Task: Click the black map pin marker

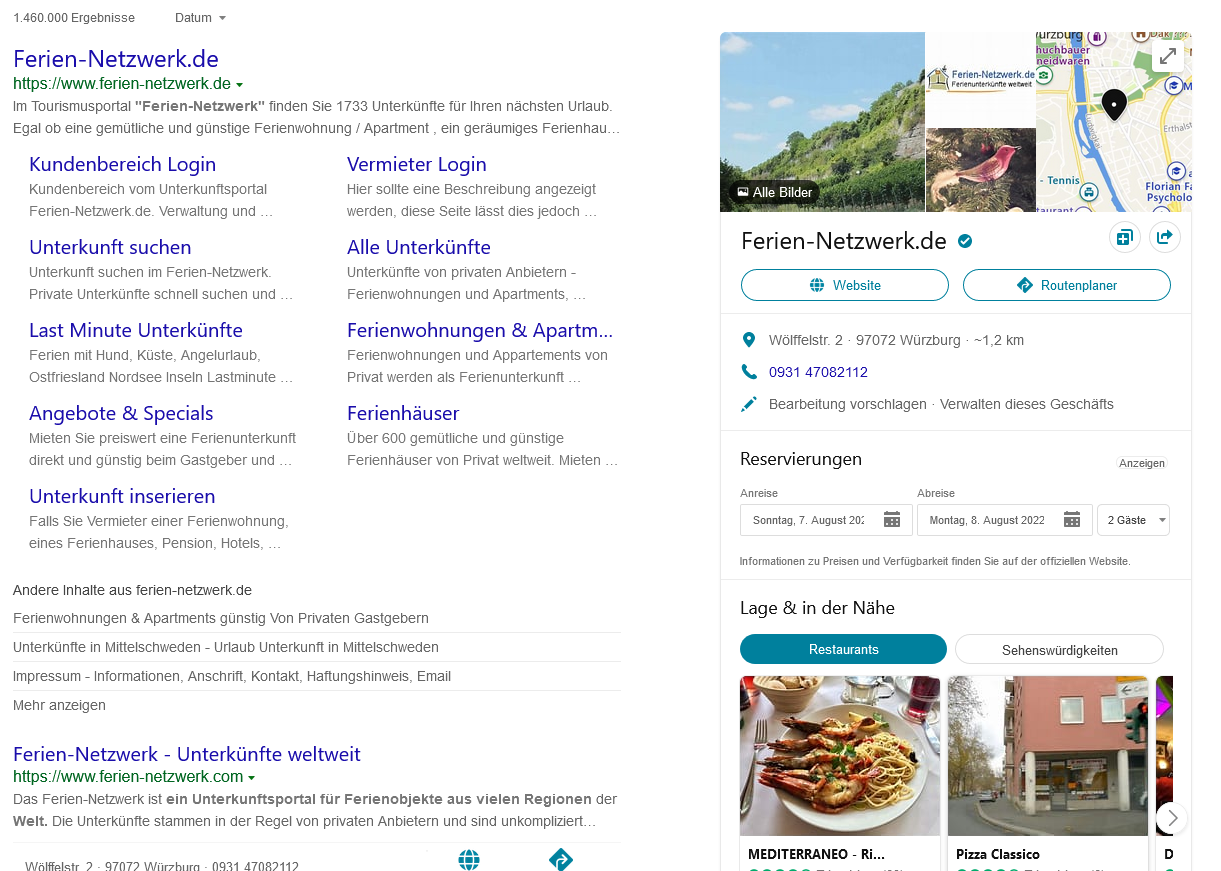Action: coord(1114,104)
